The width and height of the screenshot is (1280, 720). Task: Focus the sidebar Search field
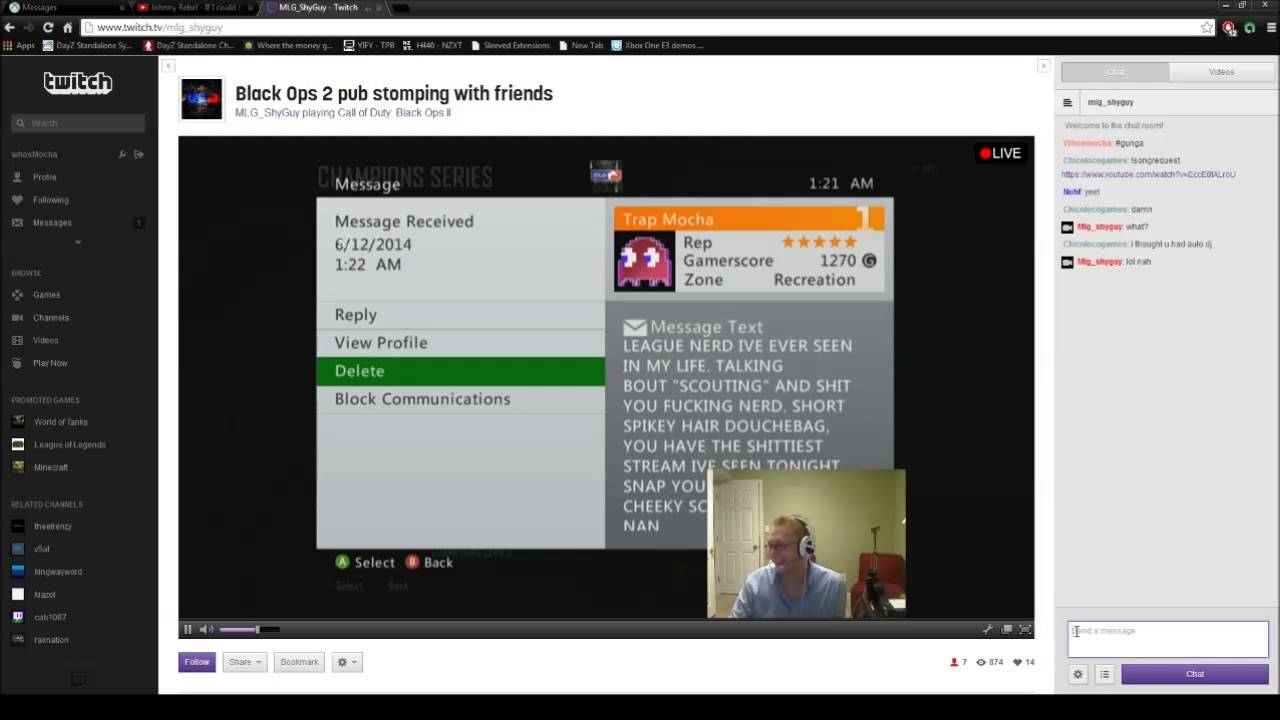click(78, 123)
